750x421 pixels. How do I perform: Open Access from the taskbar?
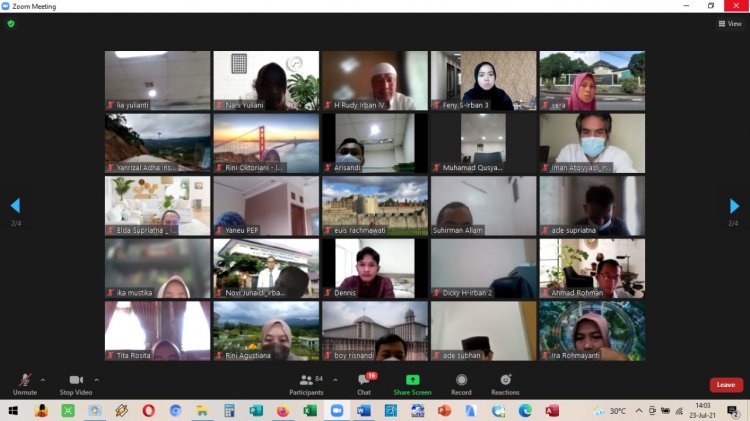552,410
